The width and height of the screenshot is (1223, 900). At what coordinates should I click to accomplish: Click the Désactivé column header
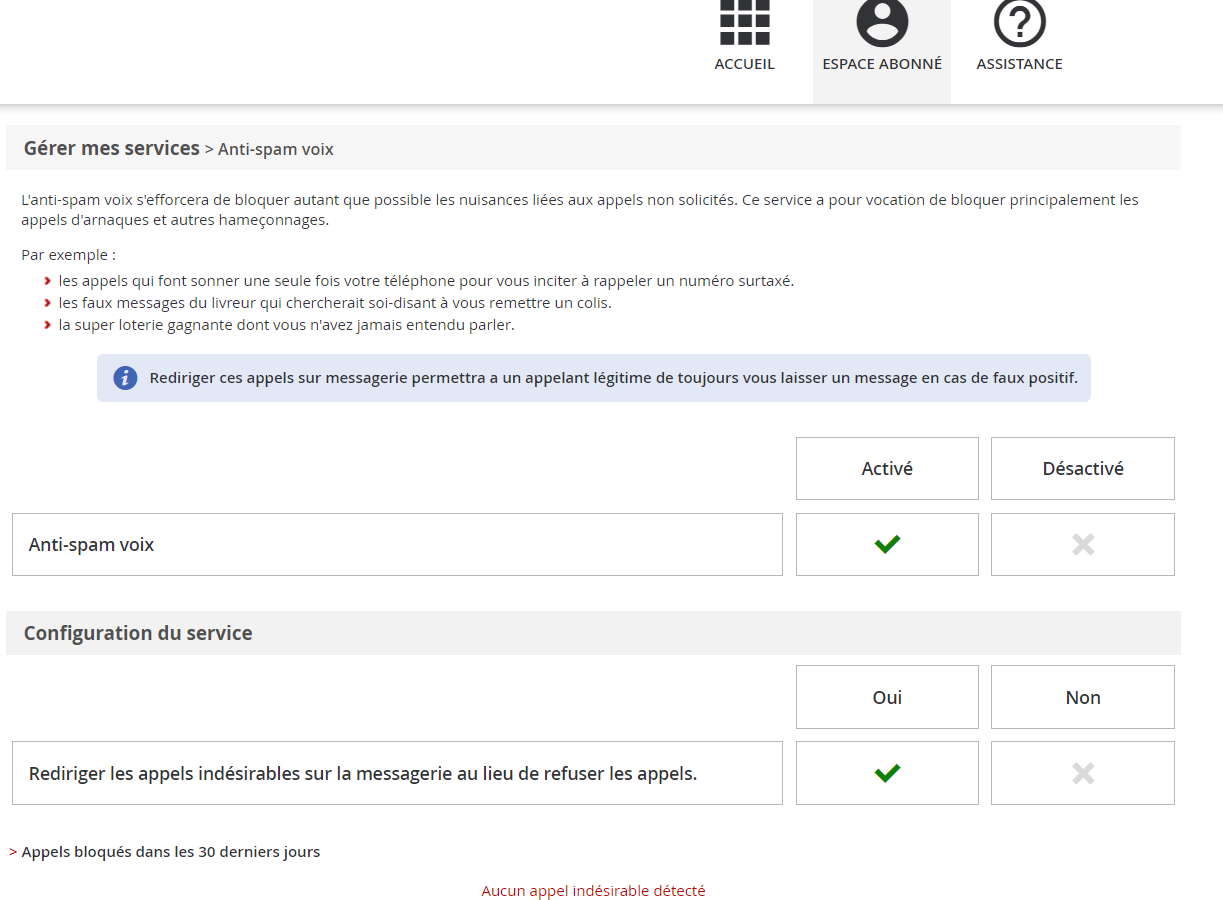tap(1083, 468)
